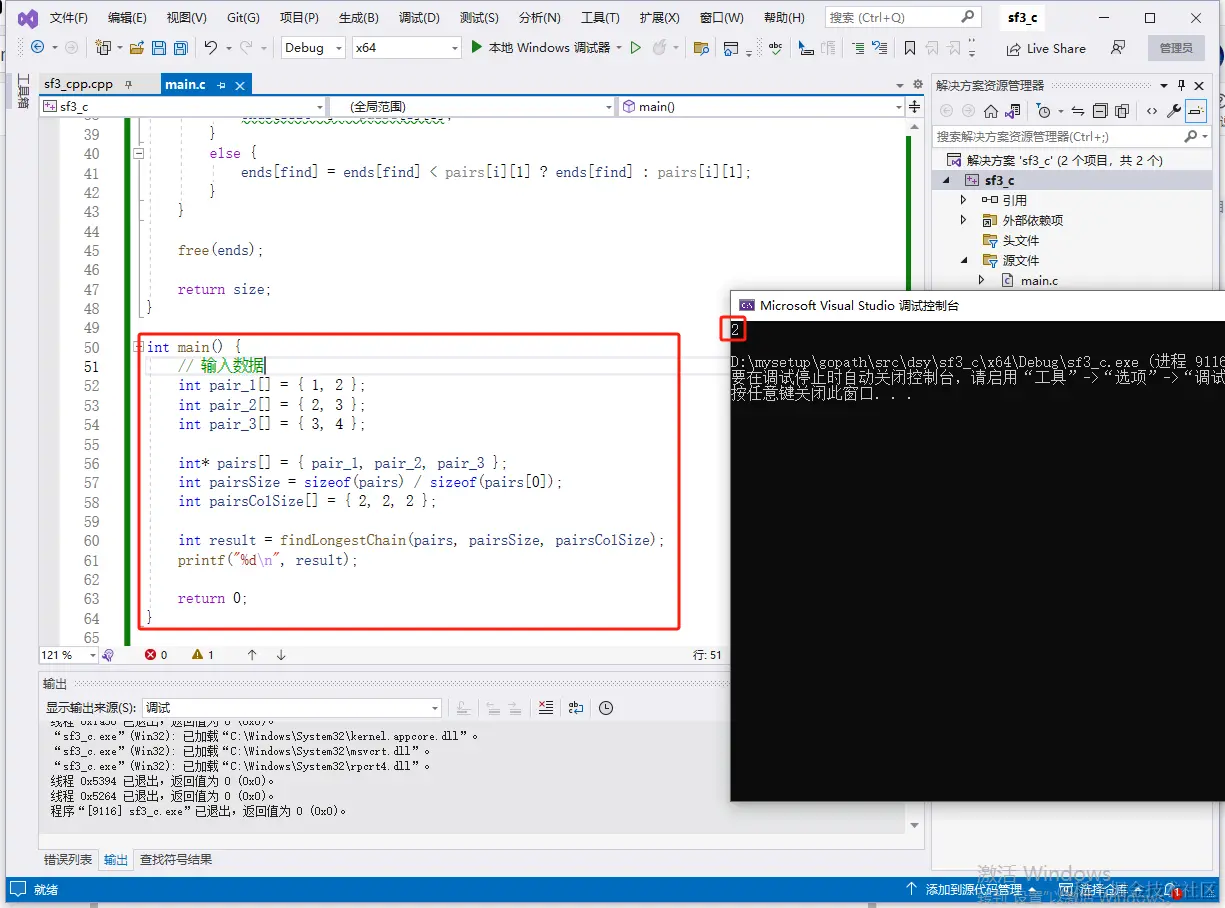Click the Show All Files icon
The height and width of the screenshot is (908, 1225).
pyautogui.click(x=1122, y=111)
